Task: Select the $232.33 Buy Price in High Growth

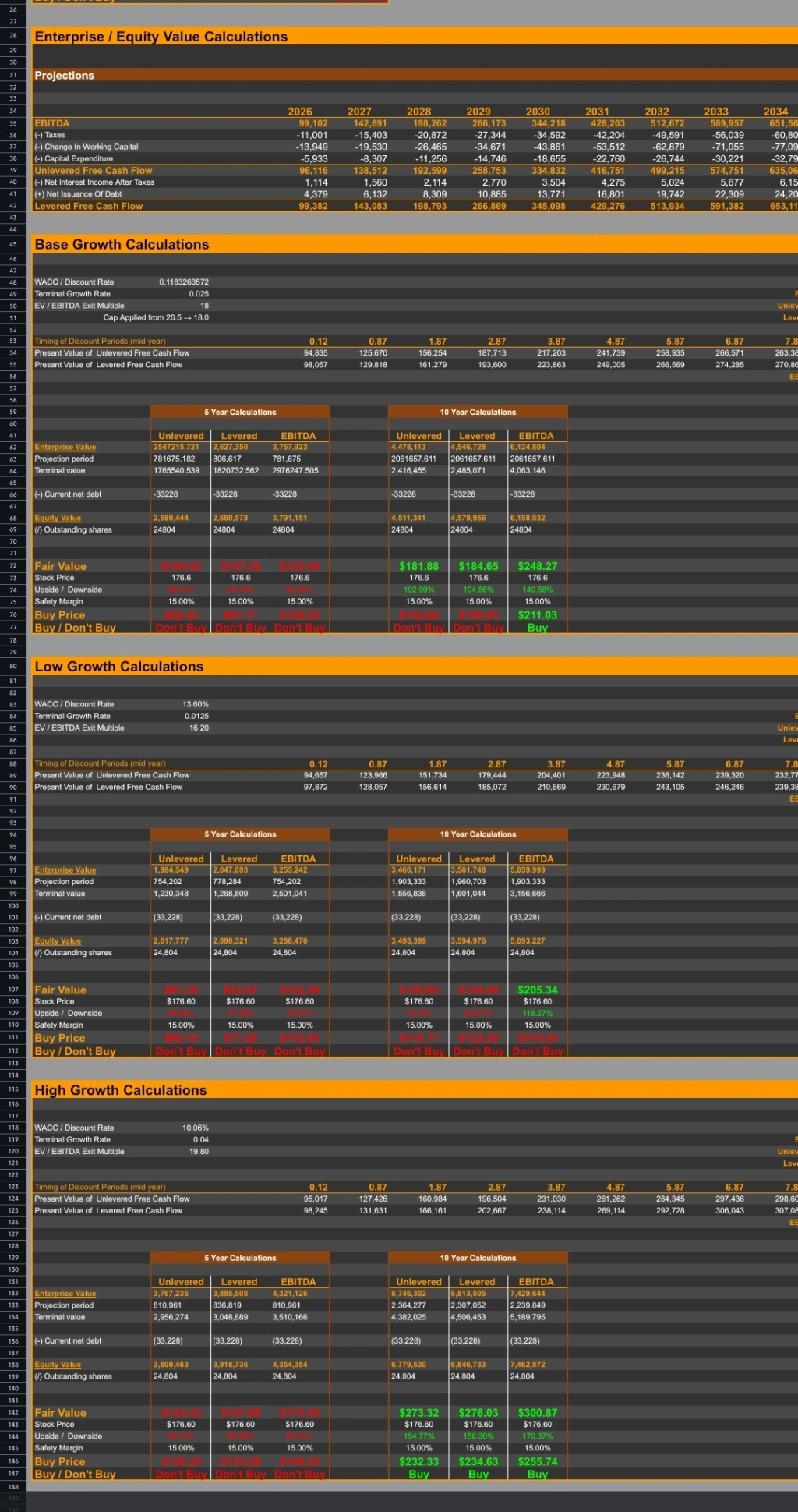Action: (x=418, y=1461)
